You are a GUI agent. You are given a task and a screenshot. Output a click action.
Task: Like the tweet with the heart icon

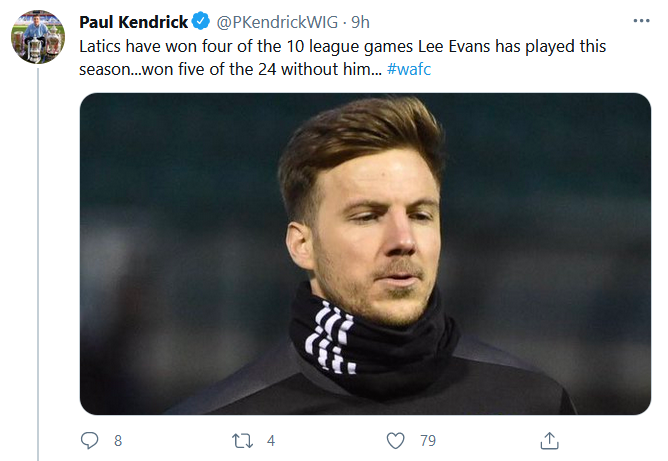click(396, 440)
